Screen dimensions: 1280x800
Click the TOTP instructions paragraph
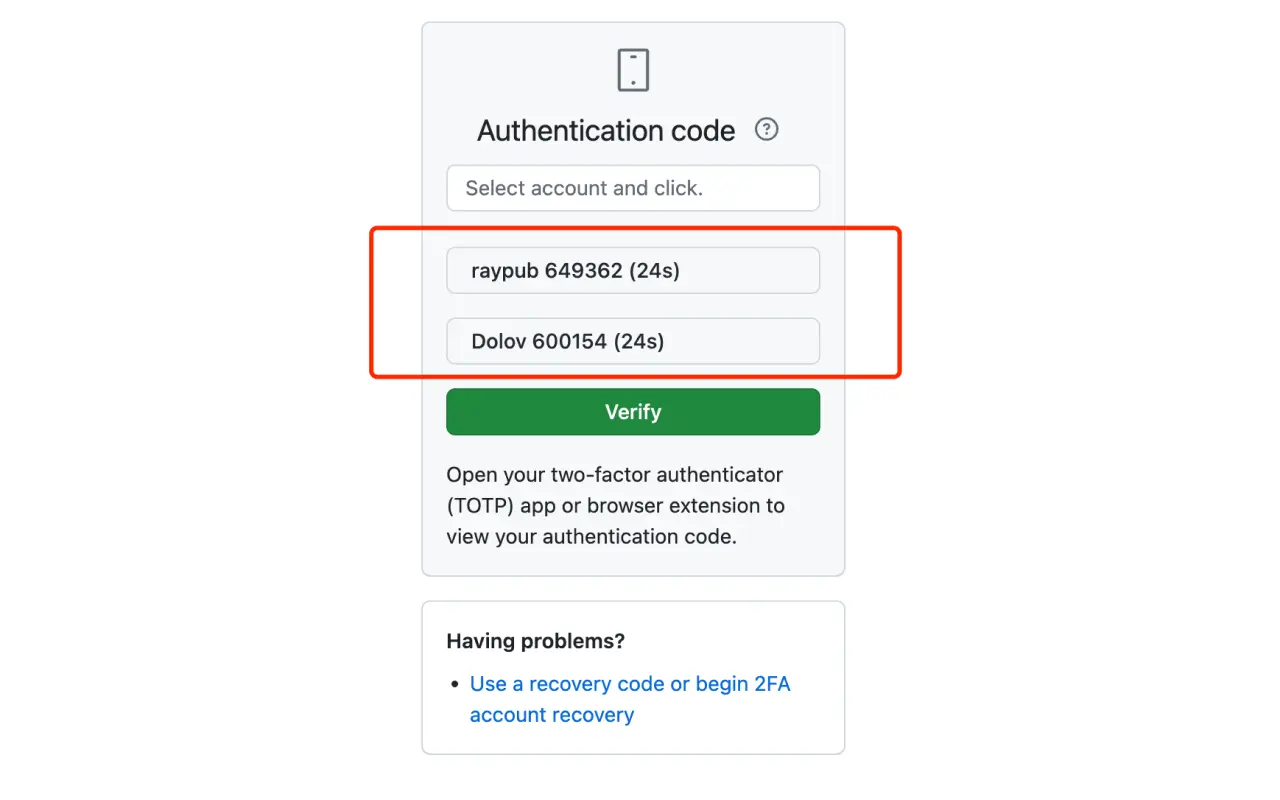coord(616,505)
